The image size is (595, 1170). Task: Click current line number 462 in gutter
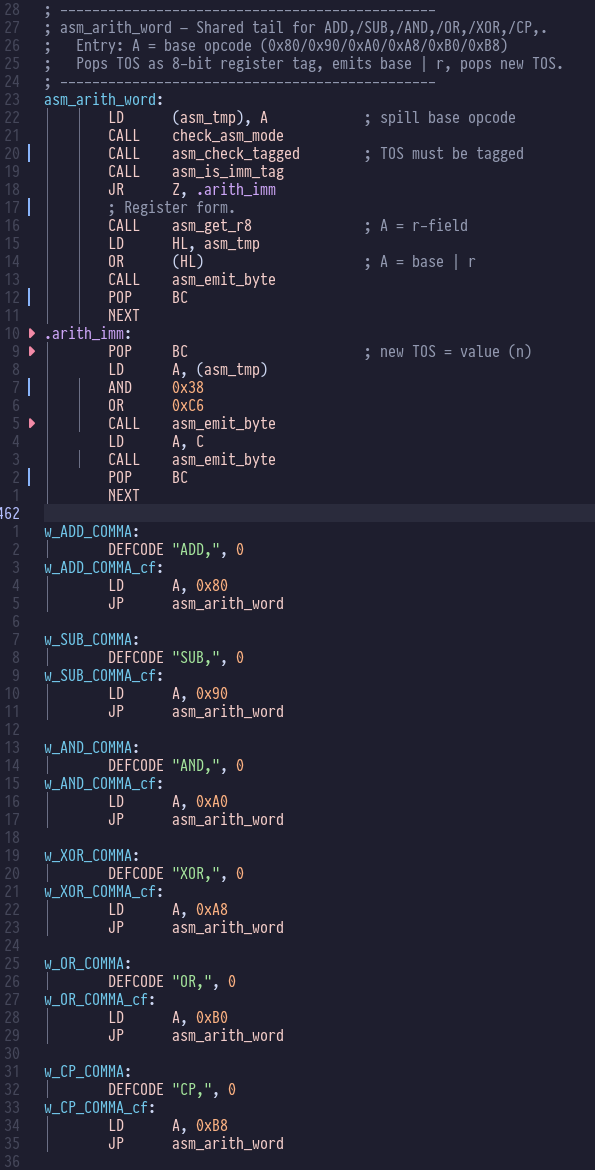coord(12,513)
